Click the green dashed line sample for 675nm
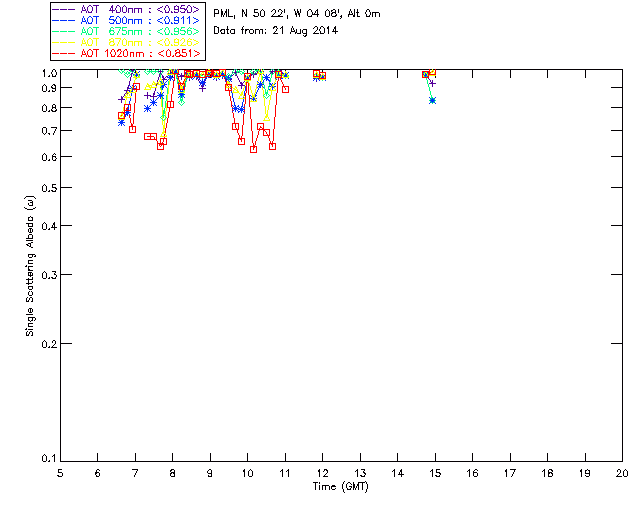The width and height of the screenshot is (640, 512). [64, 31]
